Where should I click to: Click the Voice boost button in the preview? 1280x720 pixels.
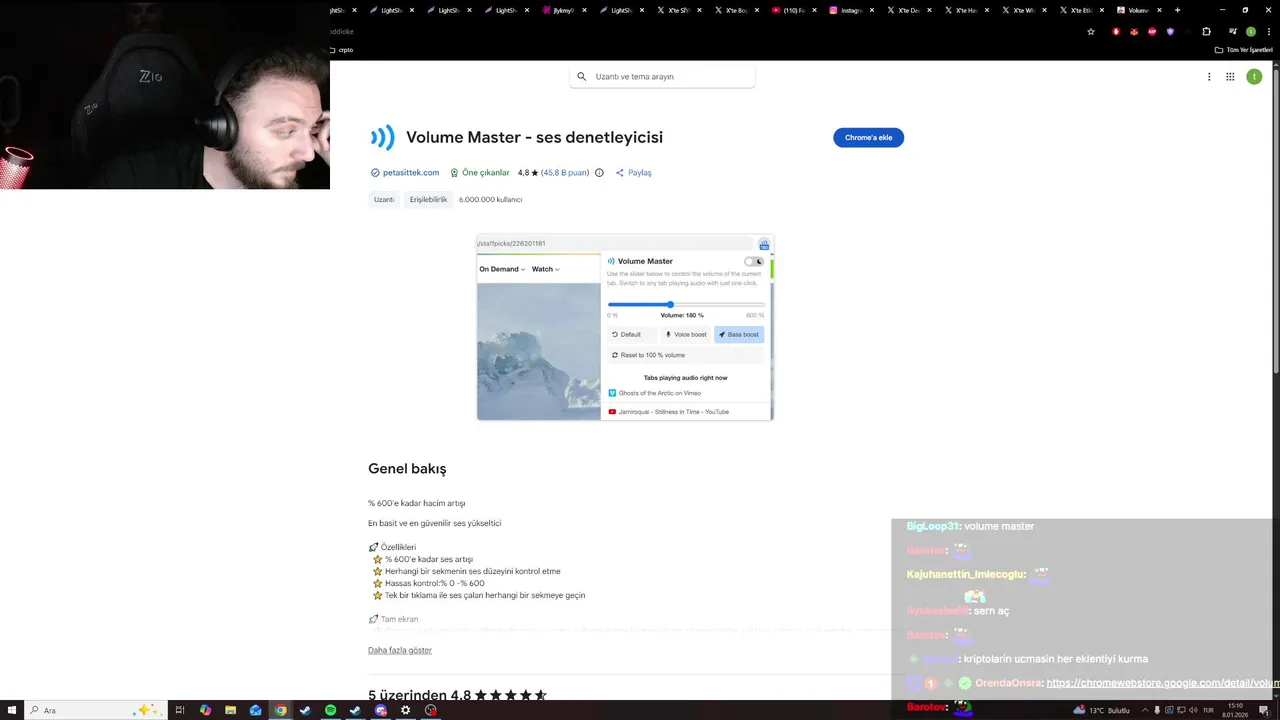click(x=685, y=334)
